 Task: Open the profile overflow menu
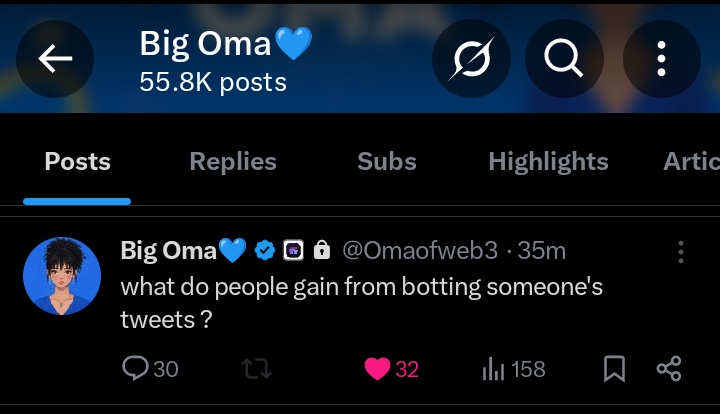coord(661,60)
